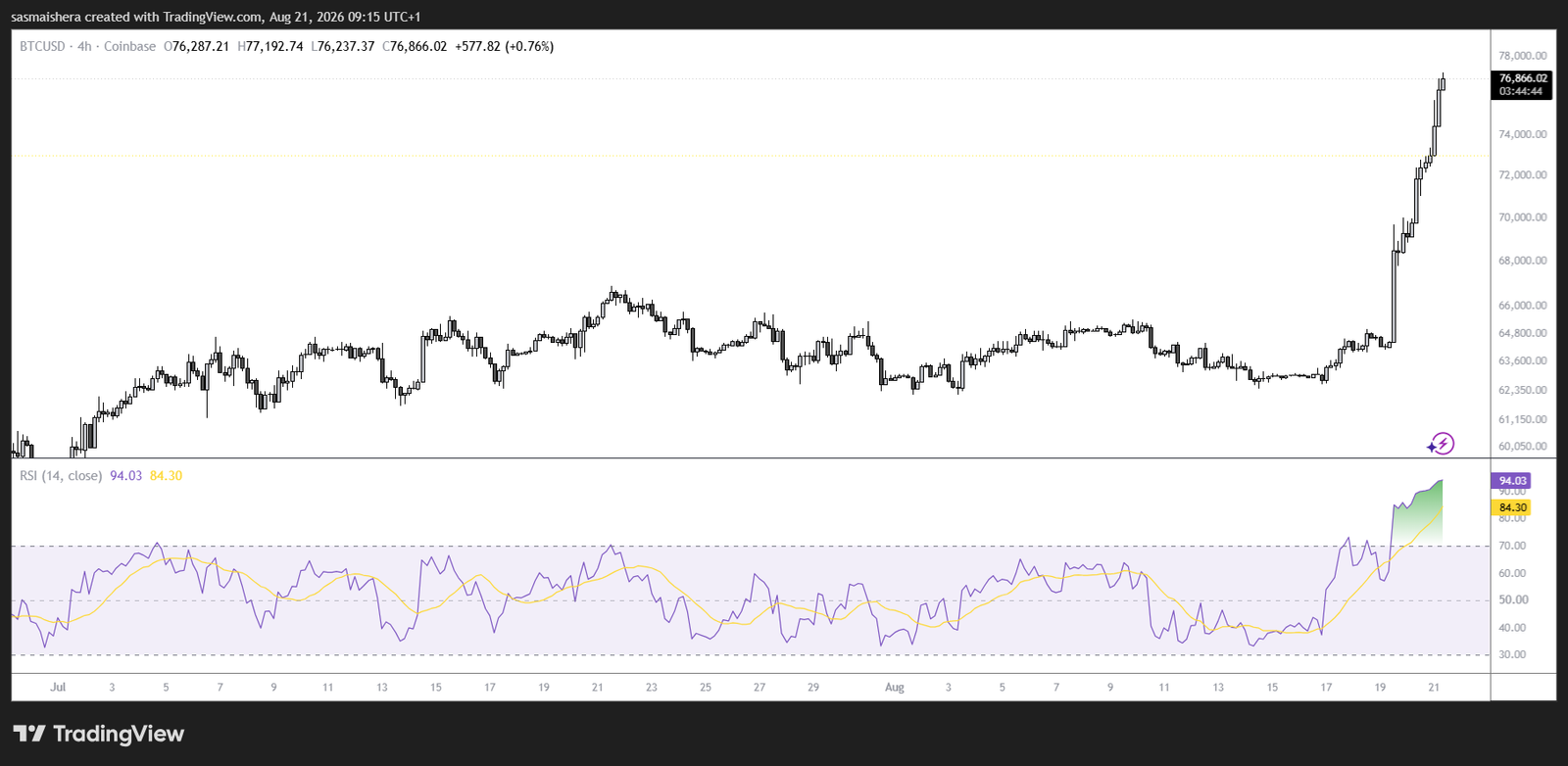The image size is (1568, 766).
Task: Click the Jul label on the date axis
Action: pyautogui.click(x=58, y=688)
